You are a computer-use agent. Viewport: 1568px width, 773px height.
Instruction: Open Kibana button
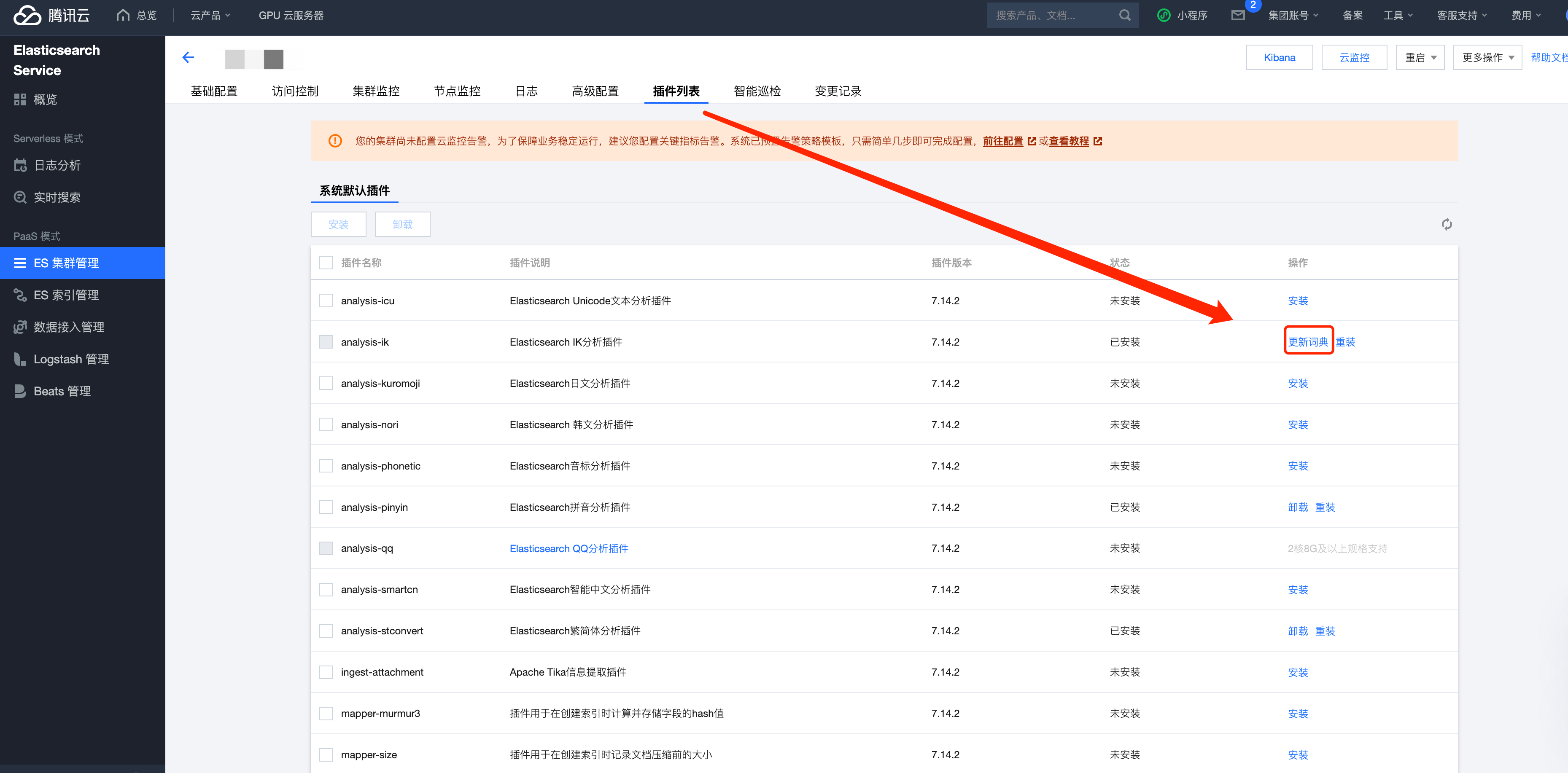(1279, 58)
